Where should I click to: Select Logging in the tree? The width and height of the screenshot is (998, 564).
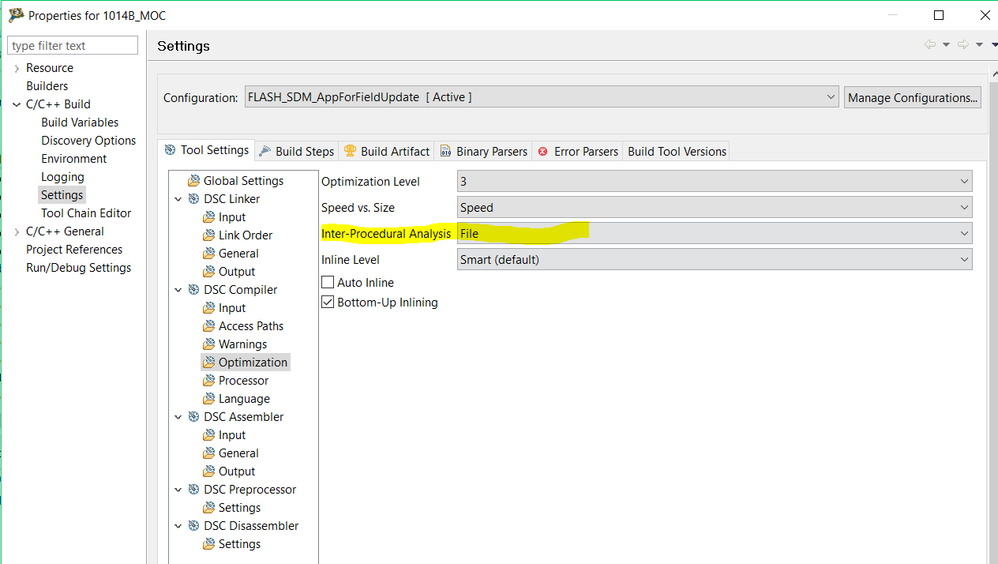pyautogui.click(x=62, y=177)
